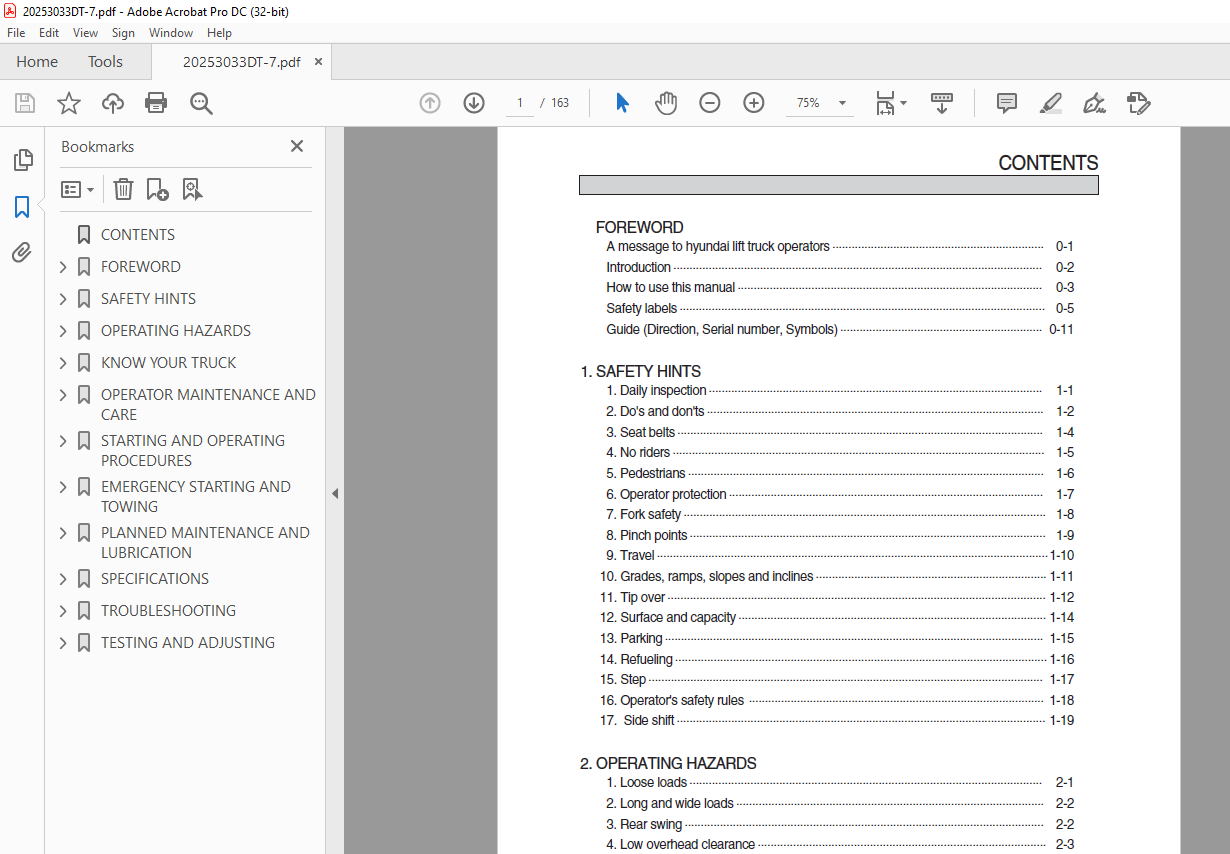The height and width of the screenshot is (854, 1230).
Task: Open the SPECIFICATIONS bookmark
Action: point(155,579)
